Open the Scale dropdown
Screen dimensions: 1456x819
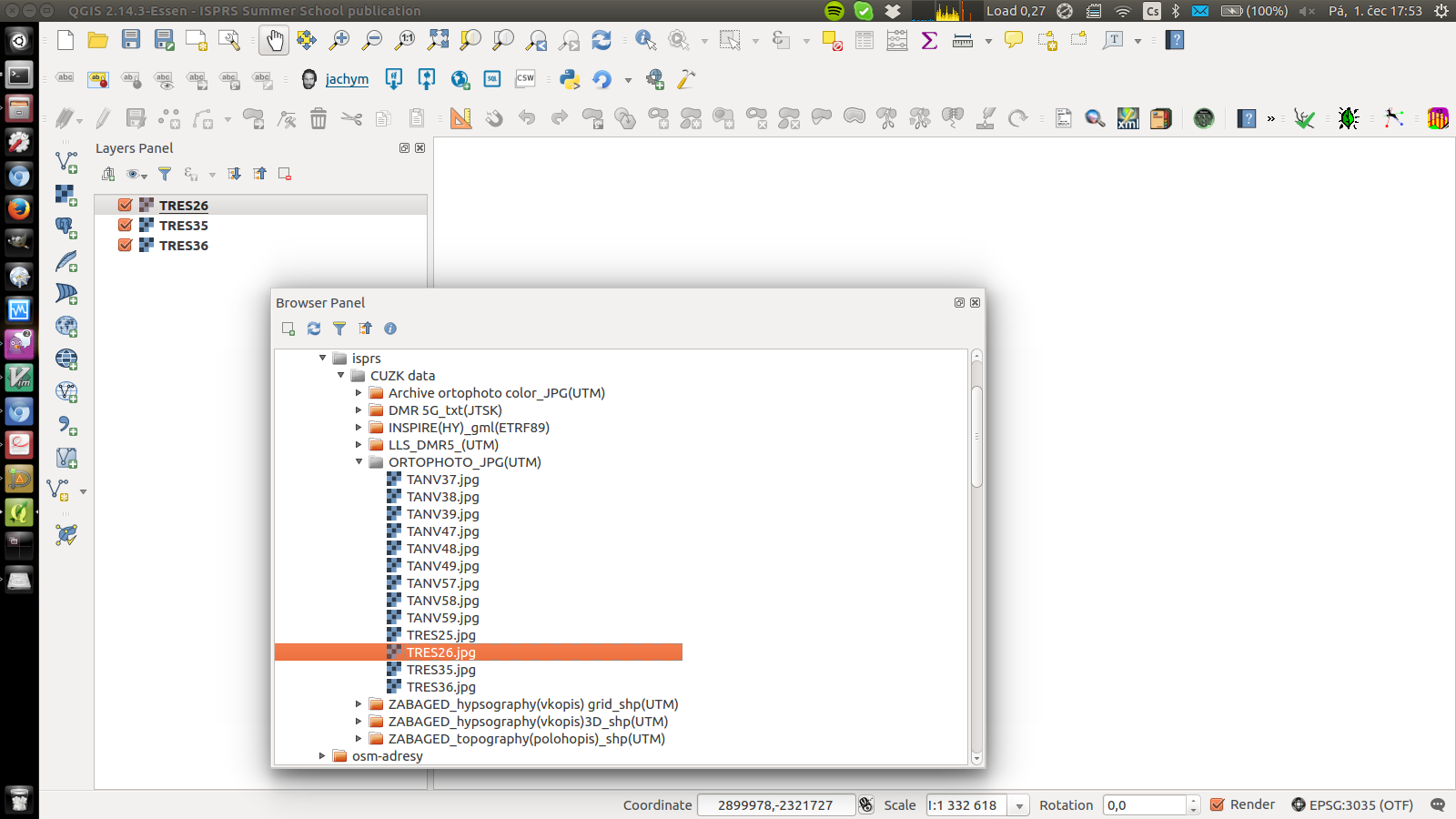(1020, 805)
